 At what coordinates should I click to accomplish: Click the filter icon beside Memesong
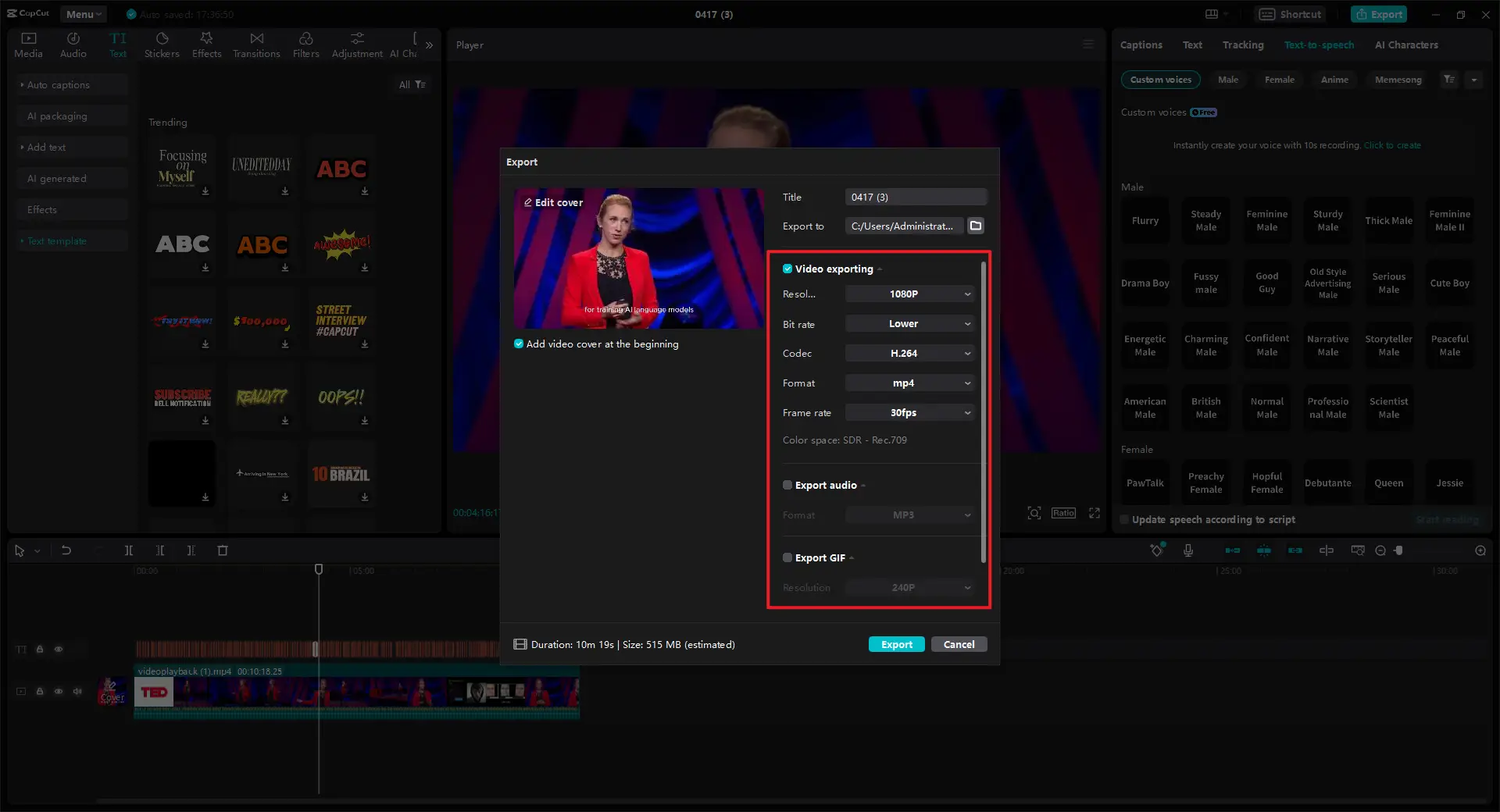click(1449, 80)
